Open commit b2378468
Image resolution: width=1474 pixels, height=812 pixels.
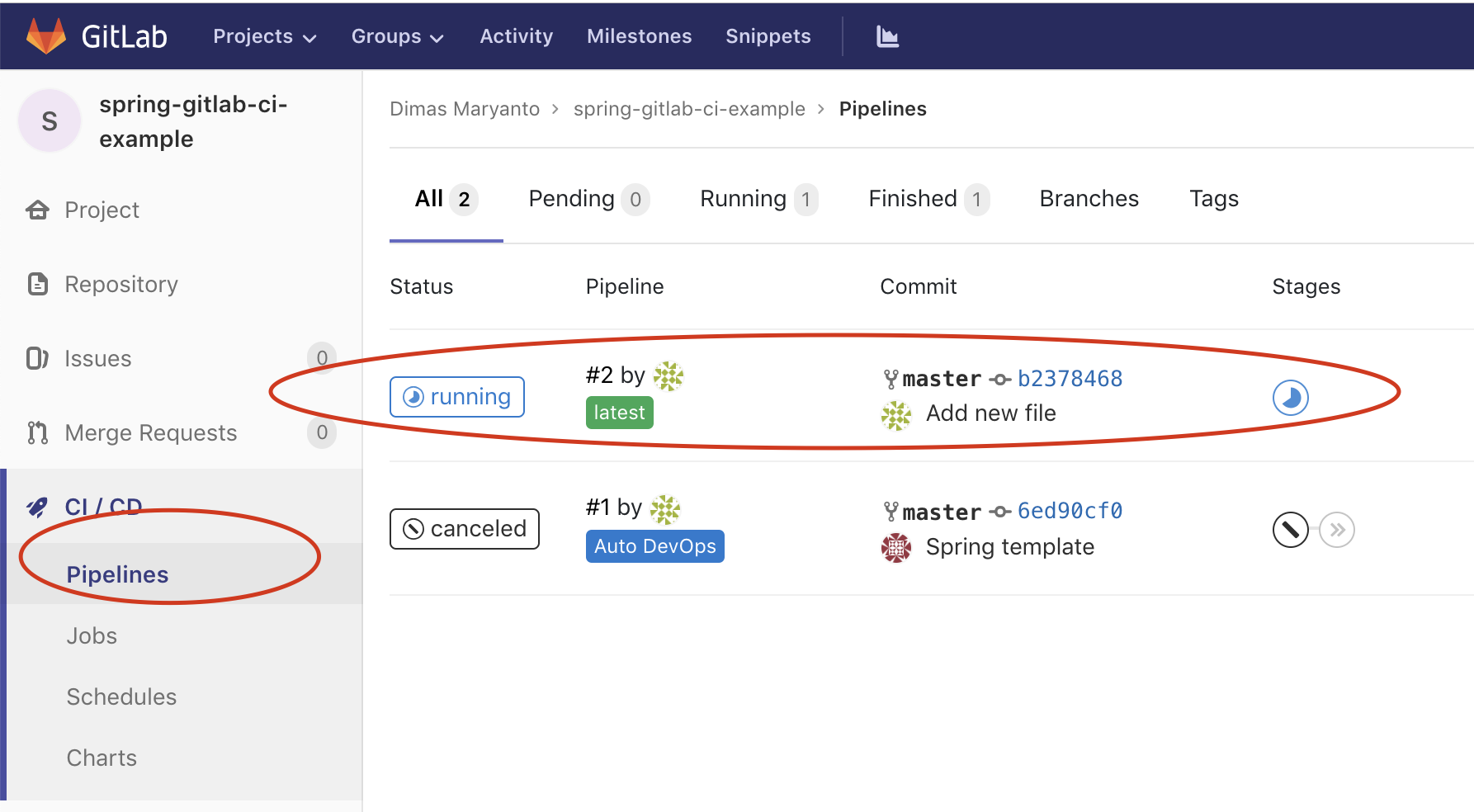1070,379
